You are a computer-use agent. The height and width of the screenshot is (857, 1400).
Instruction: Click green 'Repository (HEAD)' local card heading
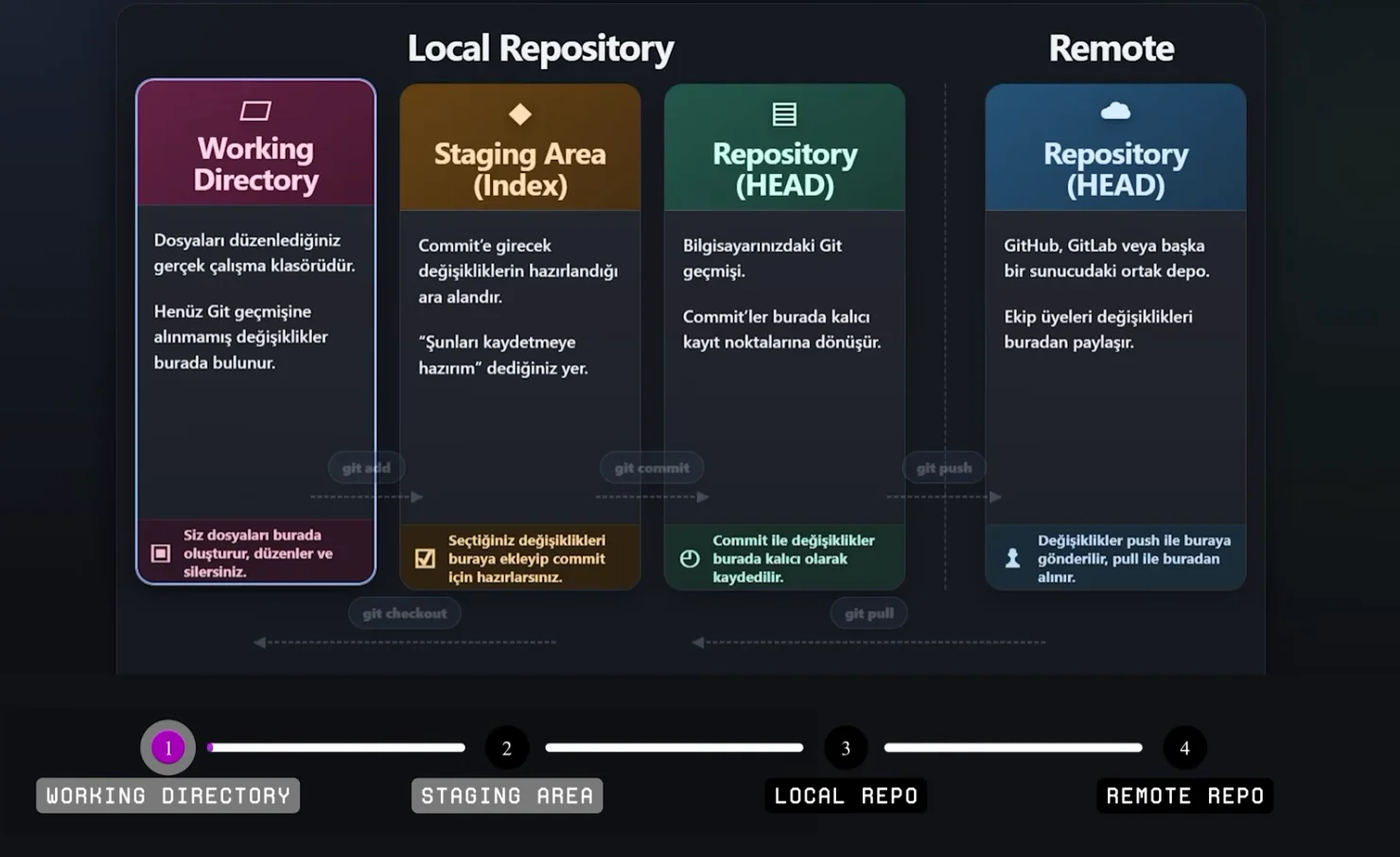(785, 168)
